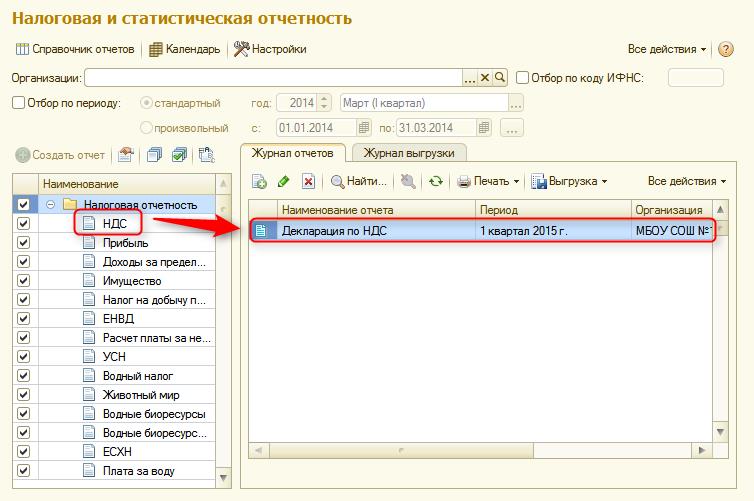The height and width of the screenshot is (501, 754).
Task: Select стандартный period radio button
Action: pos(146,103)
